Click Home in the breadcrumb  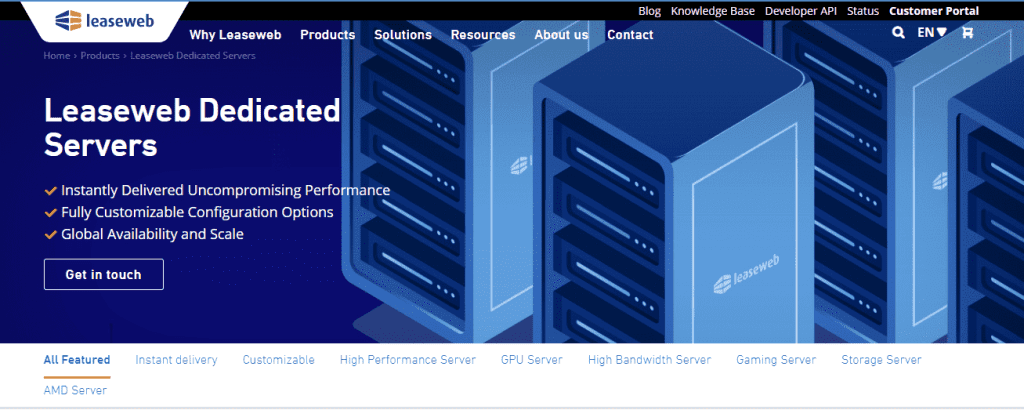pyautogui.click(x=56, y=56)
